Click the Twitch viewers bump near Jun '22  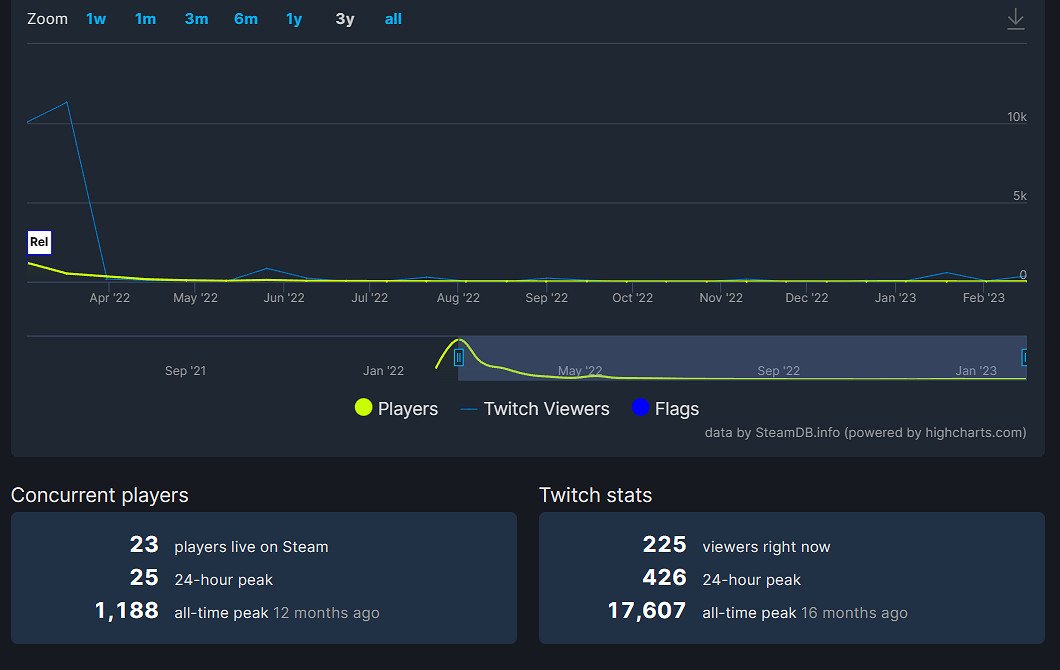(266, 268)
